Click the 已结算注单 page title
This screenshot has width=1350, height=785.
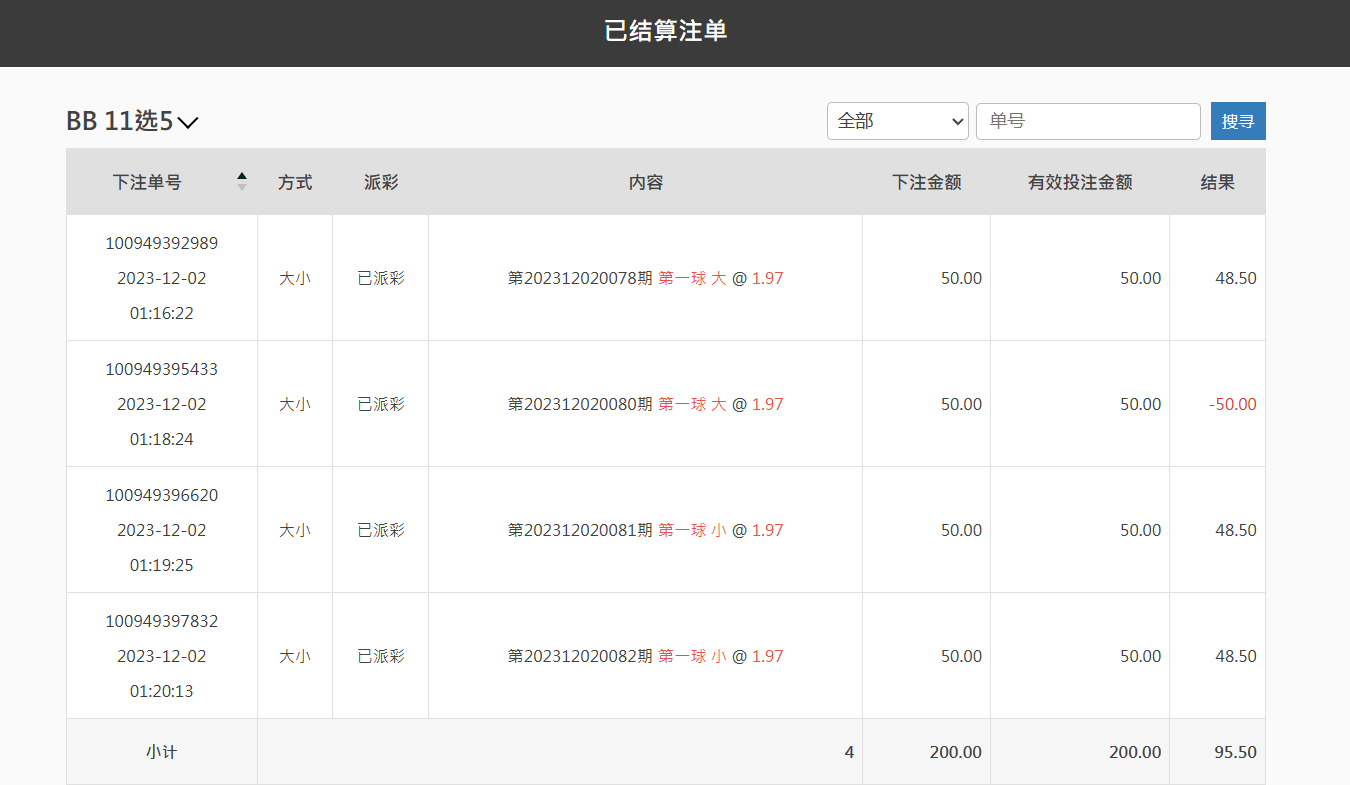coord(665,31)
